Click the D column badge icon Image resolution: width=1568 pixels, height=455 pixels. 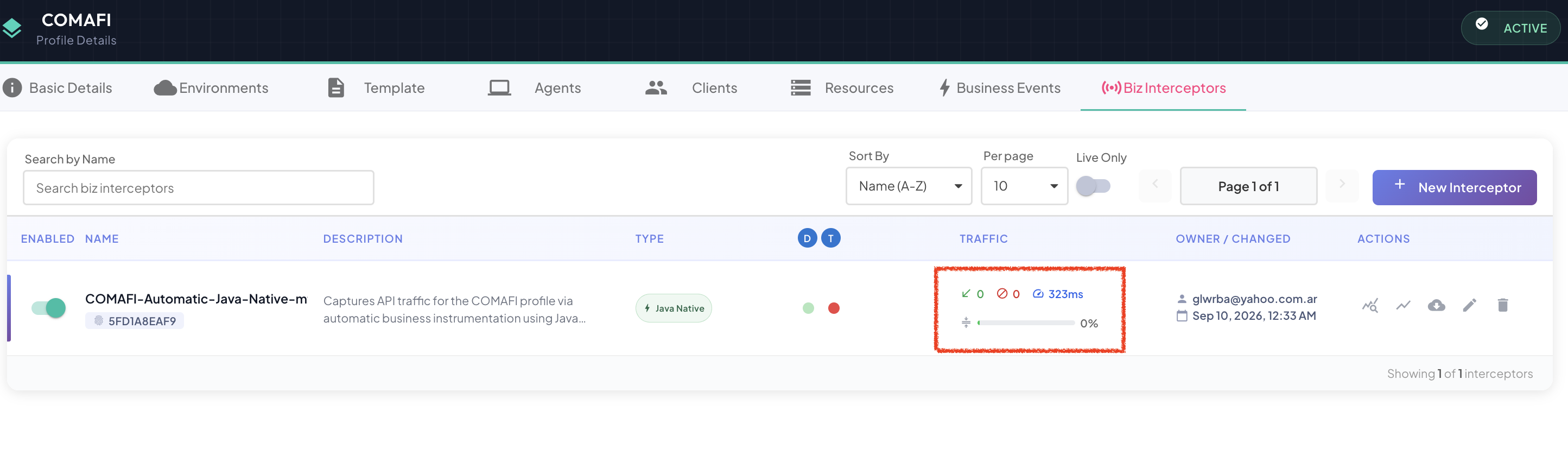point(807,238)
